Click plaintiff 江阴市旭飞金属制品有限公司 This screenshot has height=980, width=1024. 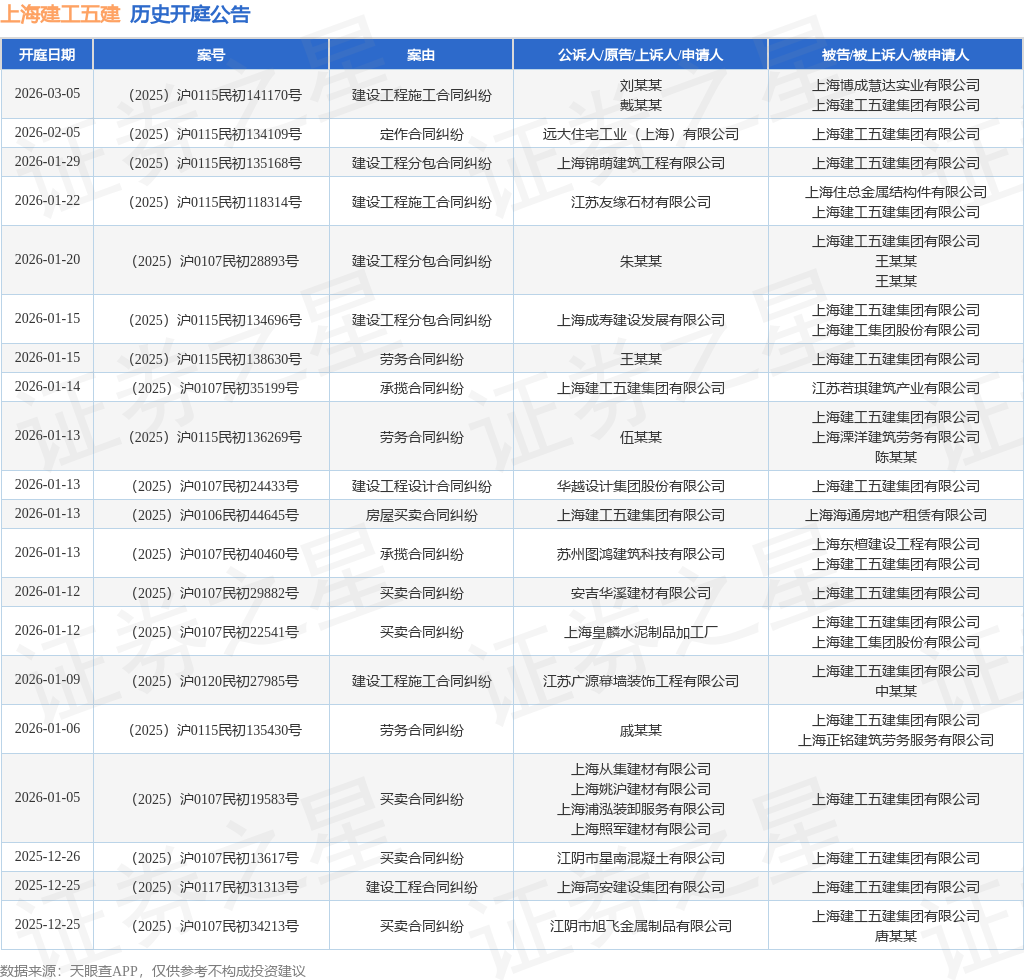point(641,926)
